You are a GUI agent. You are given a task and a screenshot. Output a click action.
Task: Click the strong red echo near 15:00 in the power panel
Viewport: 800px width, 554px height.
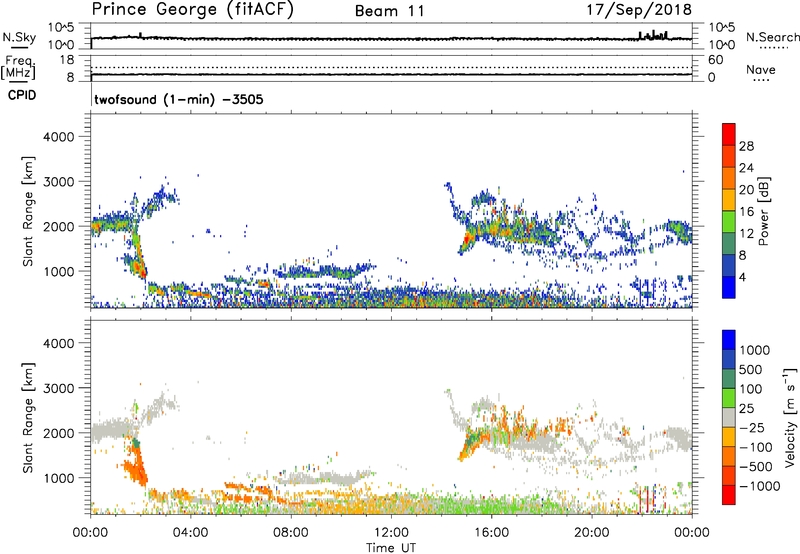(x=467, y=239)
